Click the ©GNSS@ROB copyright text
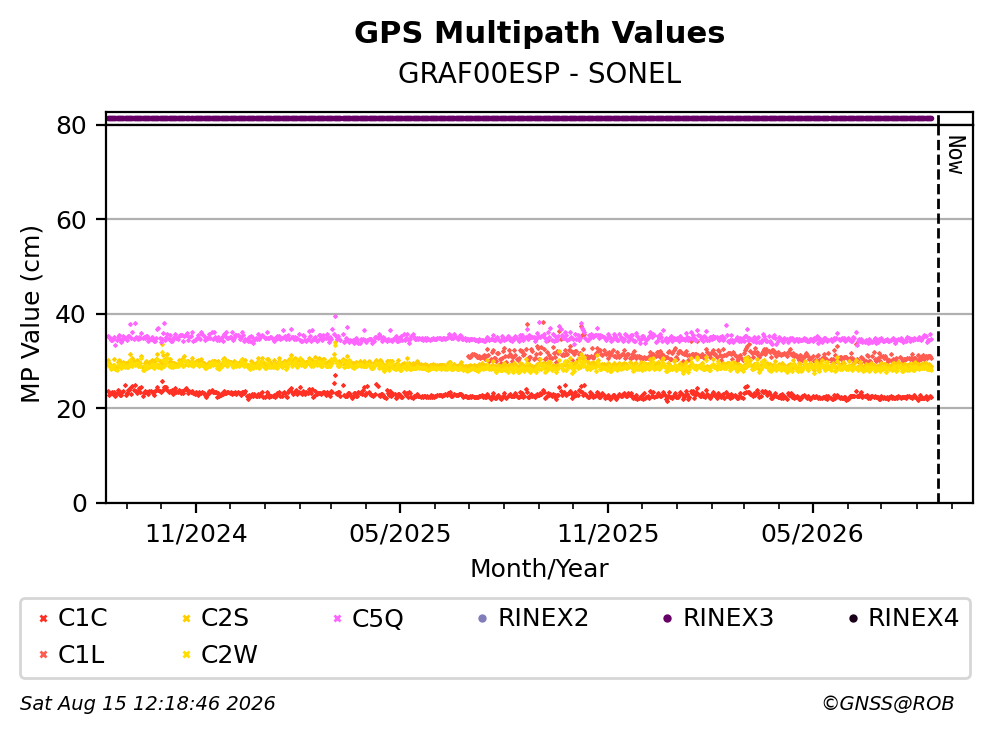Viewport: 992px width, 734px height. [x=888, y=703]
